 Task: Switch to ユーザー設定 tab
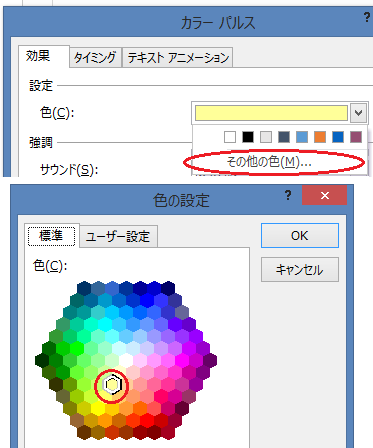(x=118, y=237)
